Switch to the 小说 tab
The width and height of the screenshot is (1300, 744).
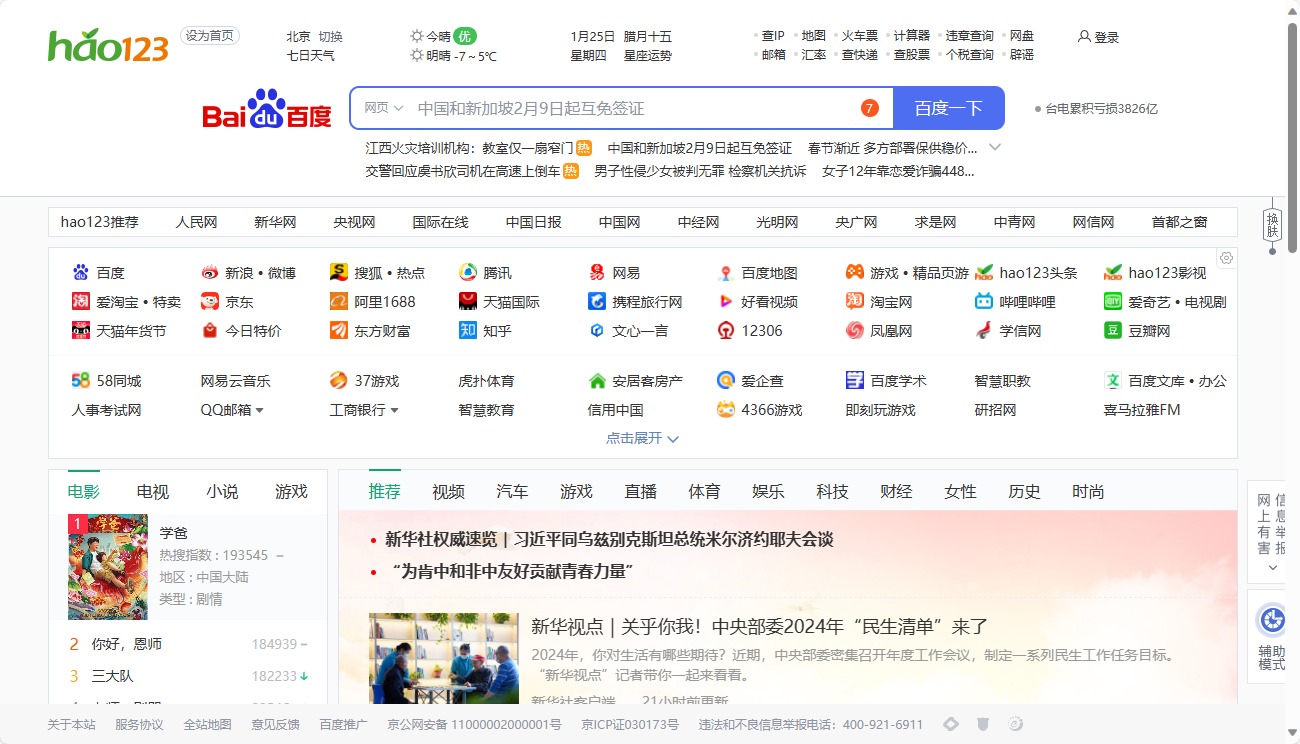click(x=222, y=491)
